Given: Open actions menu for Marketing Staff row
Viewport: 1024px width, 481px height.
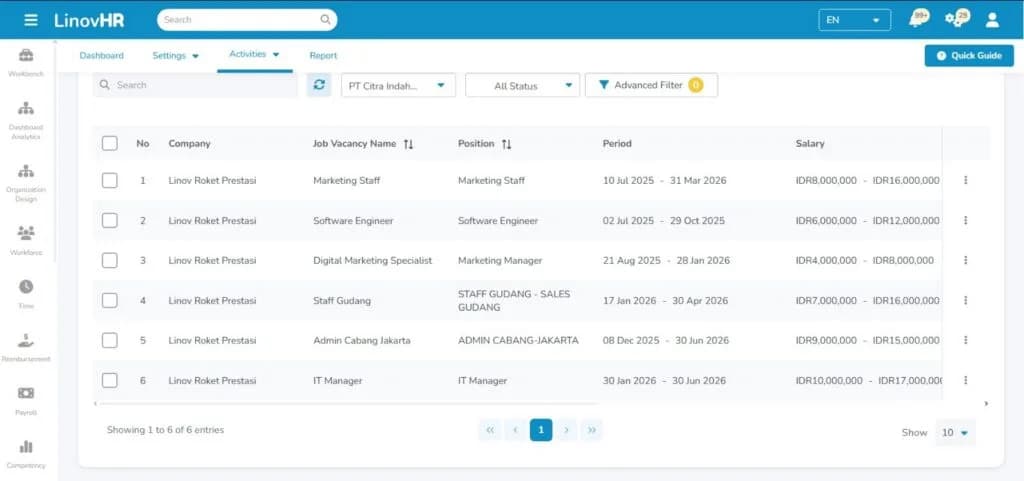Looking at the screenshot, I should pyautogui.click(x=965, y=180).
